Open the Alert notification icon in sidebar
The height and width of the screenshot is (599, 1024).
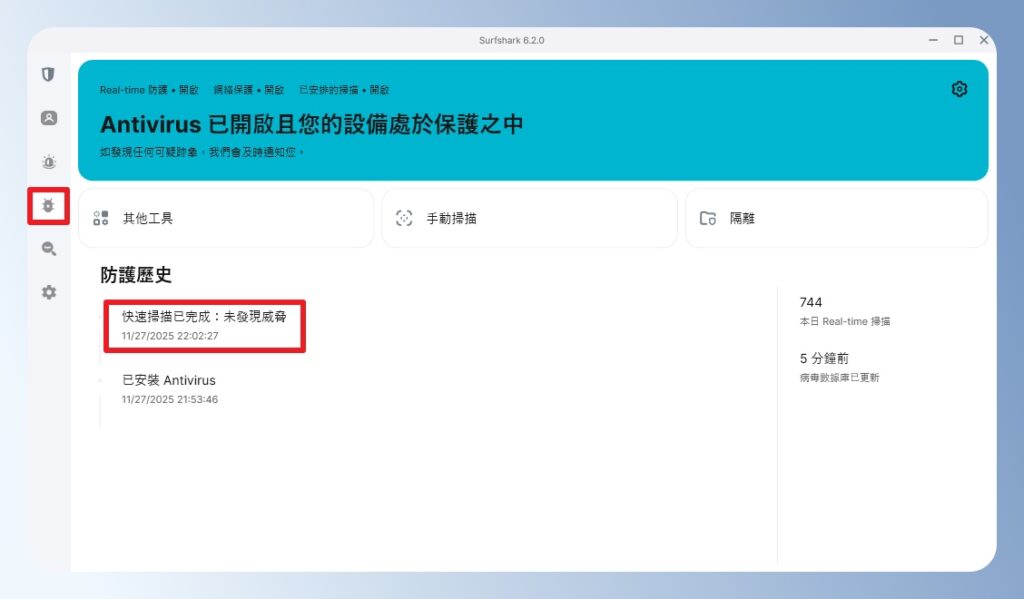(48, 162)
